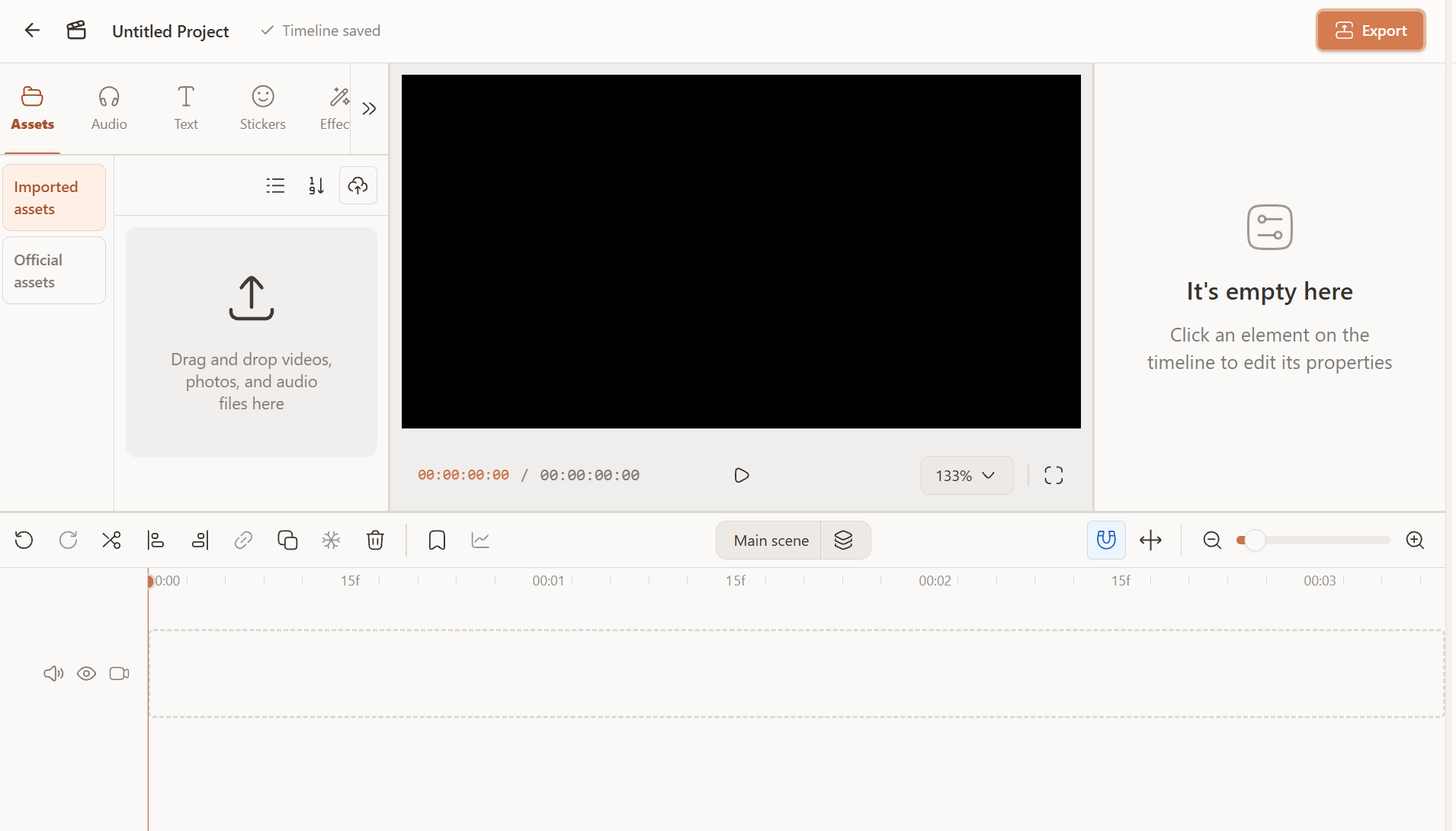Delete selected element with trash icon
Image resolution: width=1456 pixels, height=831 pixels.
[375, 540]
